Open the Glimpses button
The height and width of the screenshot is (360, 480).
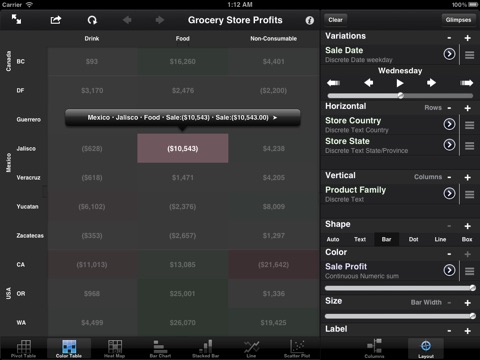[x=458, y=20]
